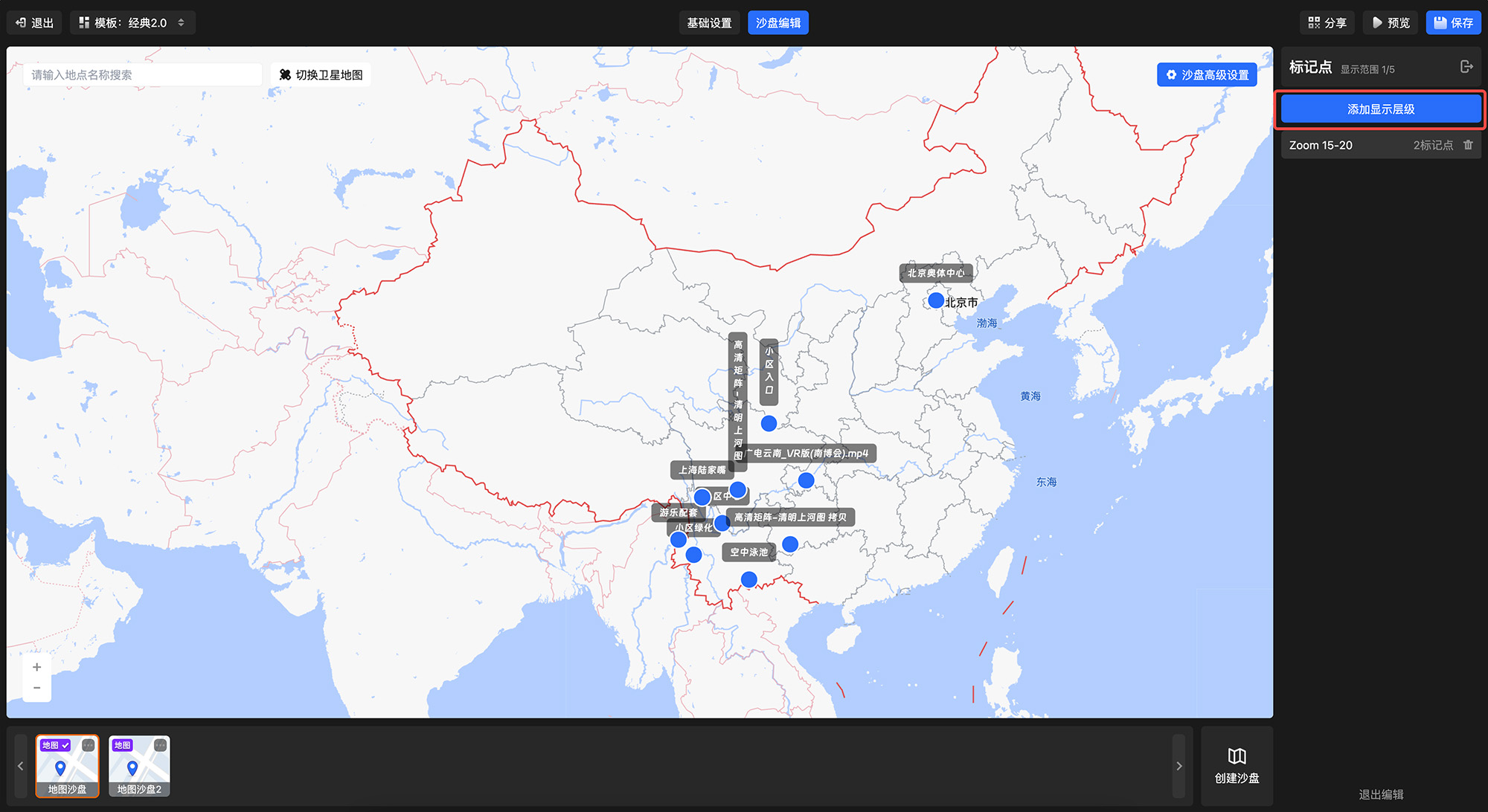
Task: Click the place name search field
Action: [x=141, y=75]
